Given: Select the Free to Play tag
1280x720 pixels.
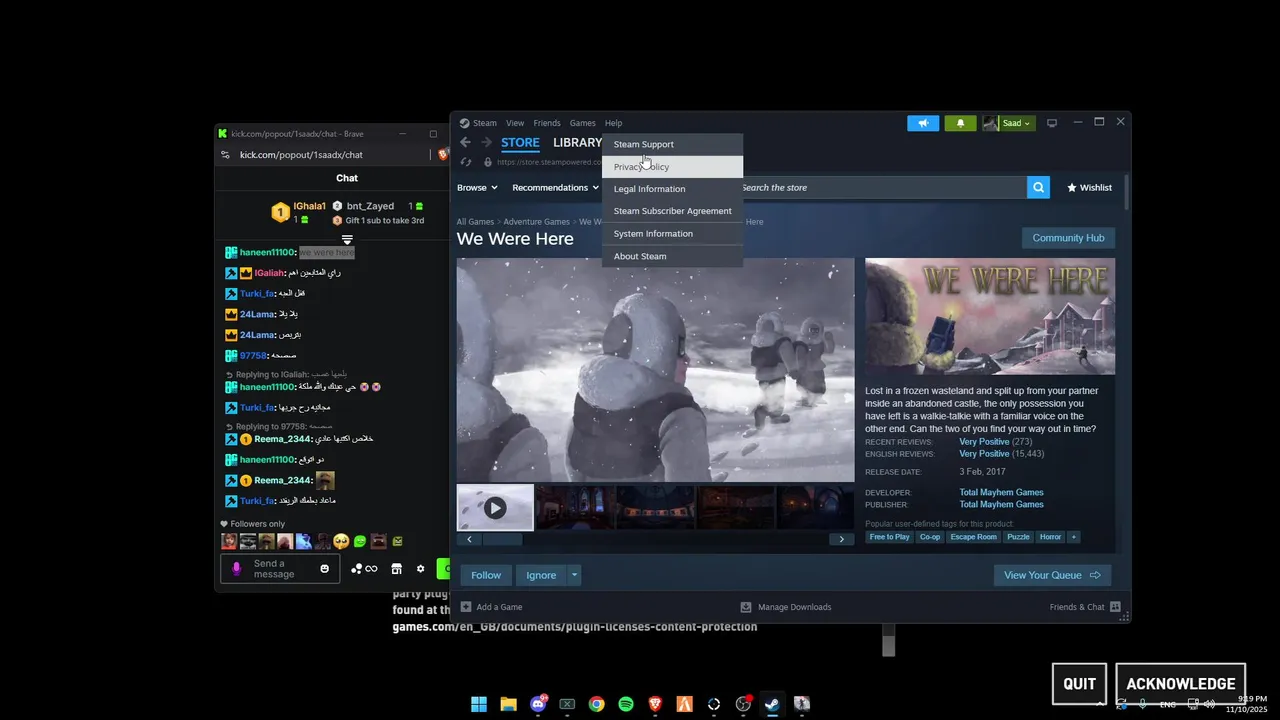Looking at the screenshot, I should (x=889, y=537).
